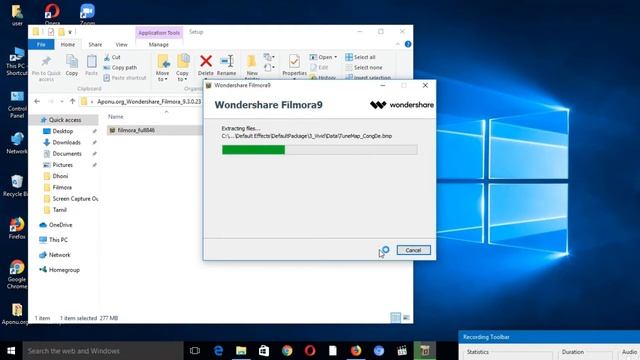The image size is (640, 360).
Task: Collapse the ribbon with chevron arrow
Action: tap(398, 44)
